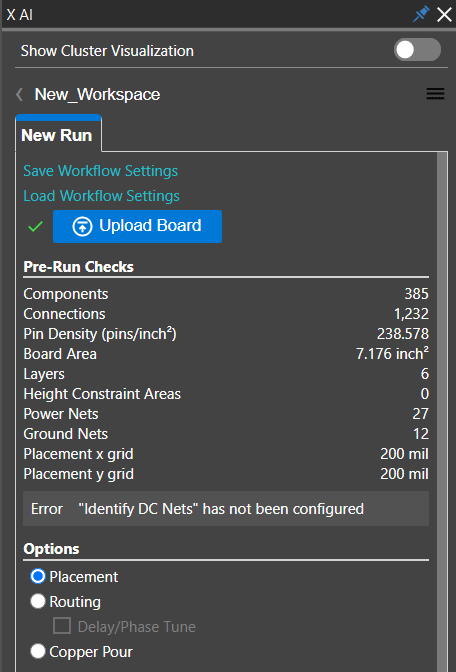The image size is (456, 672).
Task: Click the Options section heading
Action: click(x=51, y=549)
